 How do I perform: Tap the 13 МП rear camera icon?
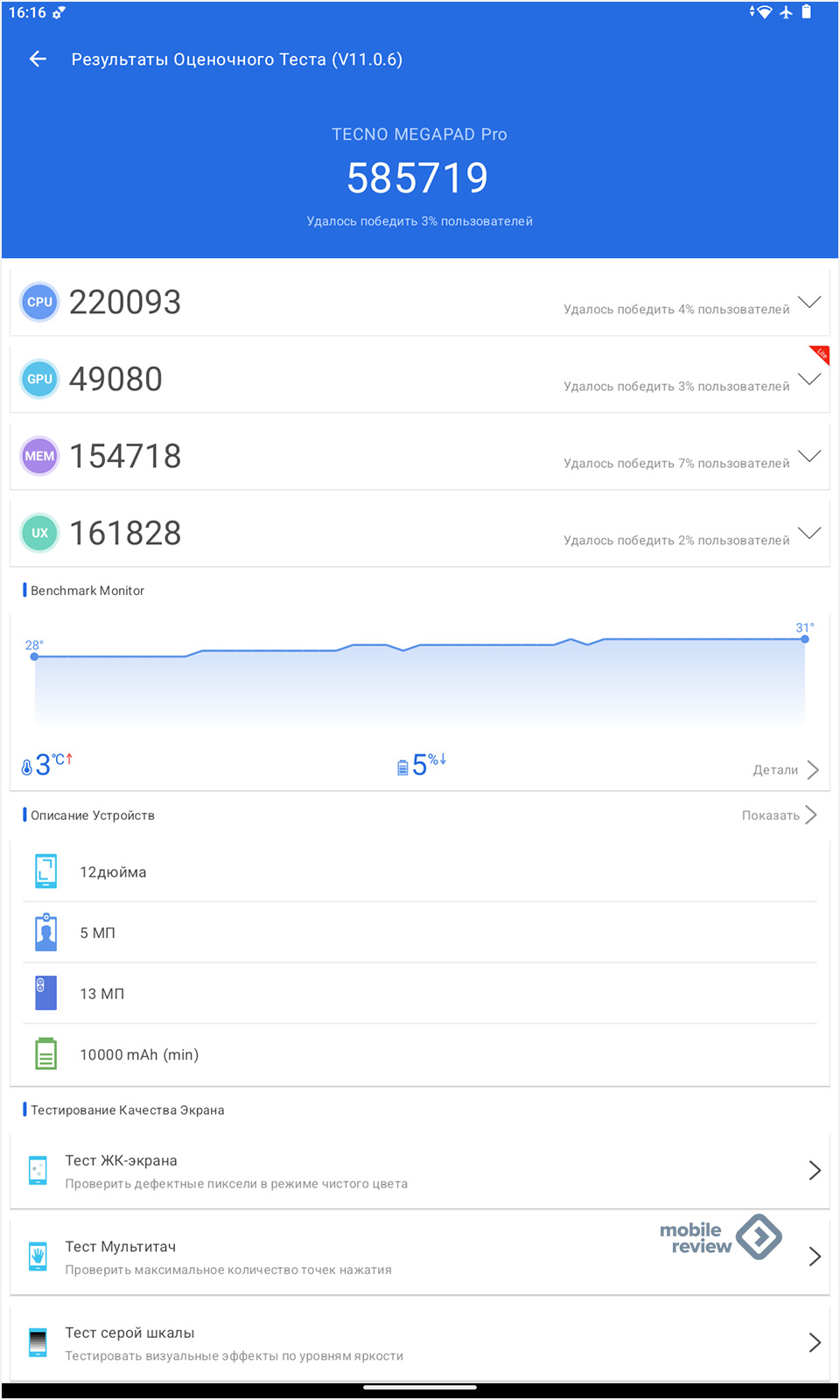(x=45, y=993)
